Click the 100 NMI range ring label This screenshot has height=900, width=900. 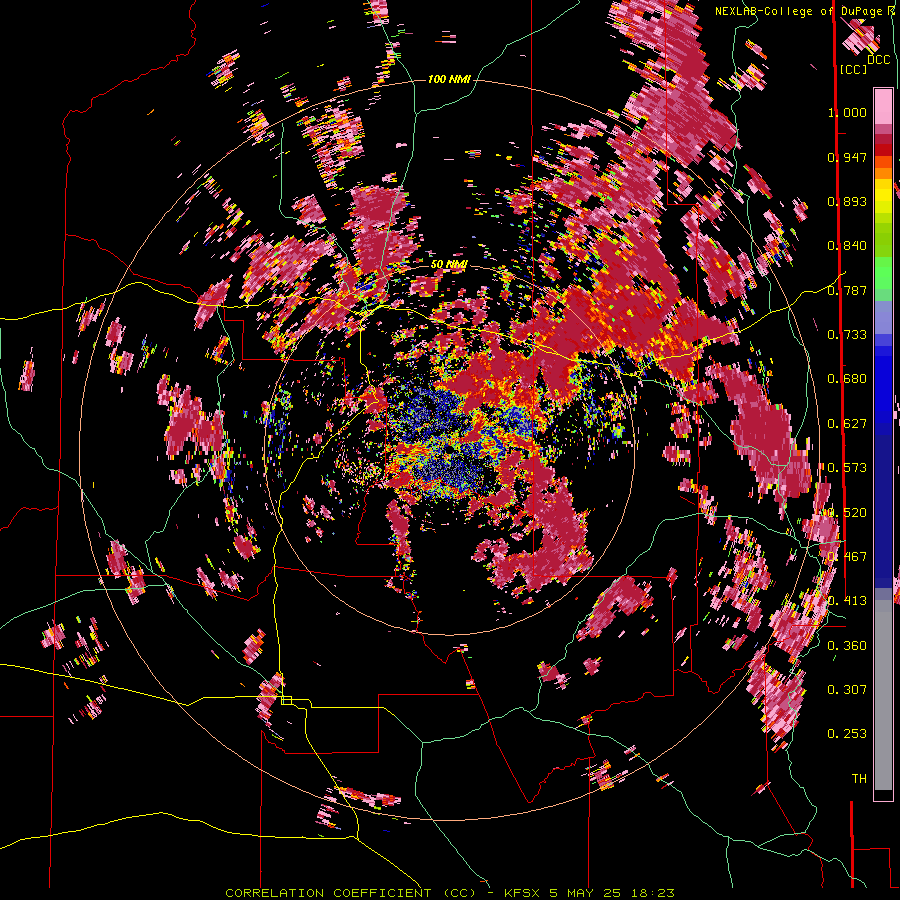coord(449,79)
